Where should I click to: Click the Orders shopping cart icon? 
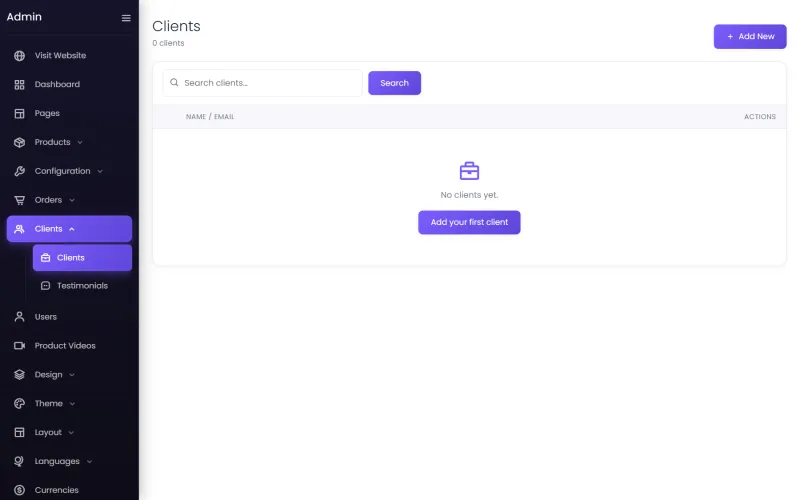pos(19,200)
